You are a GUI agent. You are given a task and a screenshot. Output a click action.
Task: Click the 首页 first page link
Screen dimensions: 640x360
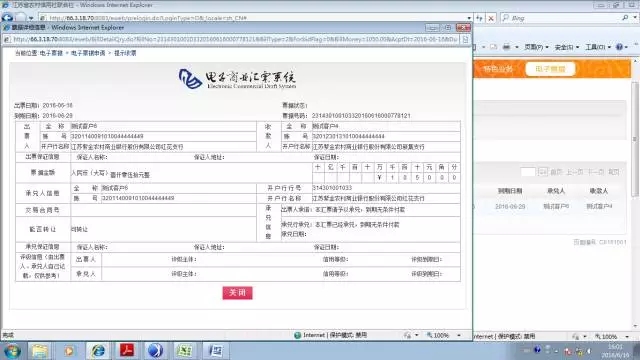click(556, 172)
